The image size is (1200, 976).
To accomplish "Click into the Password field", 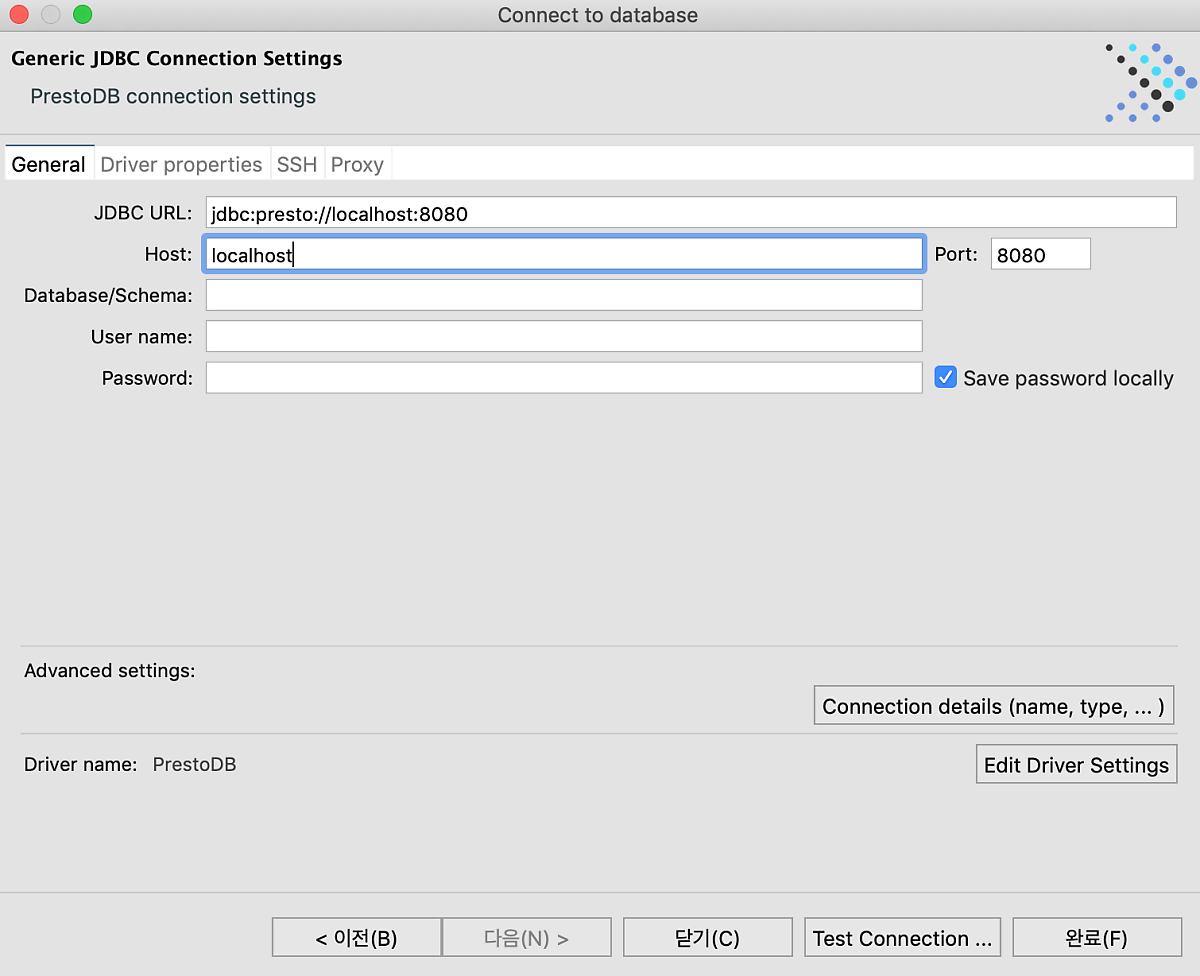I will (x=563, y=378).
